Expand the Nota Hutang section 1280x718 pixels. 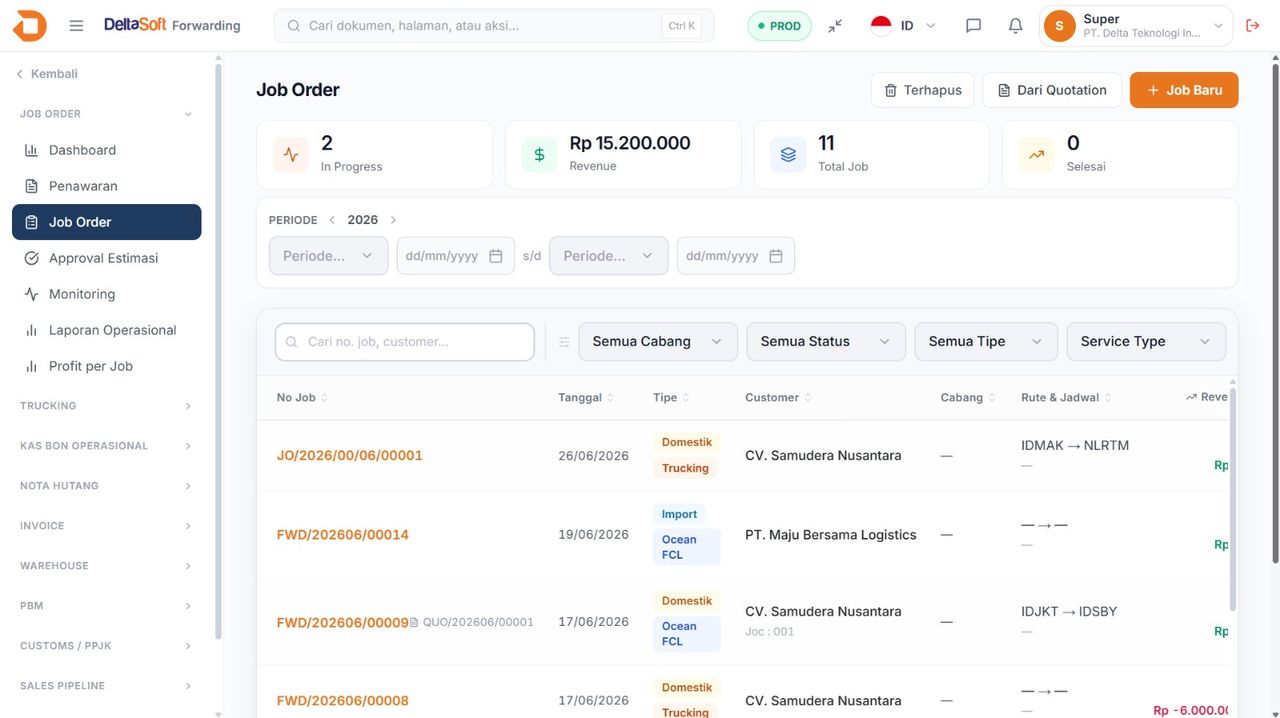[106, 486]
